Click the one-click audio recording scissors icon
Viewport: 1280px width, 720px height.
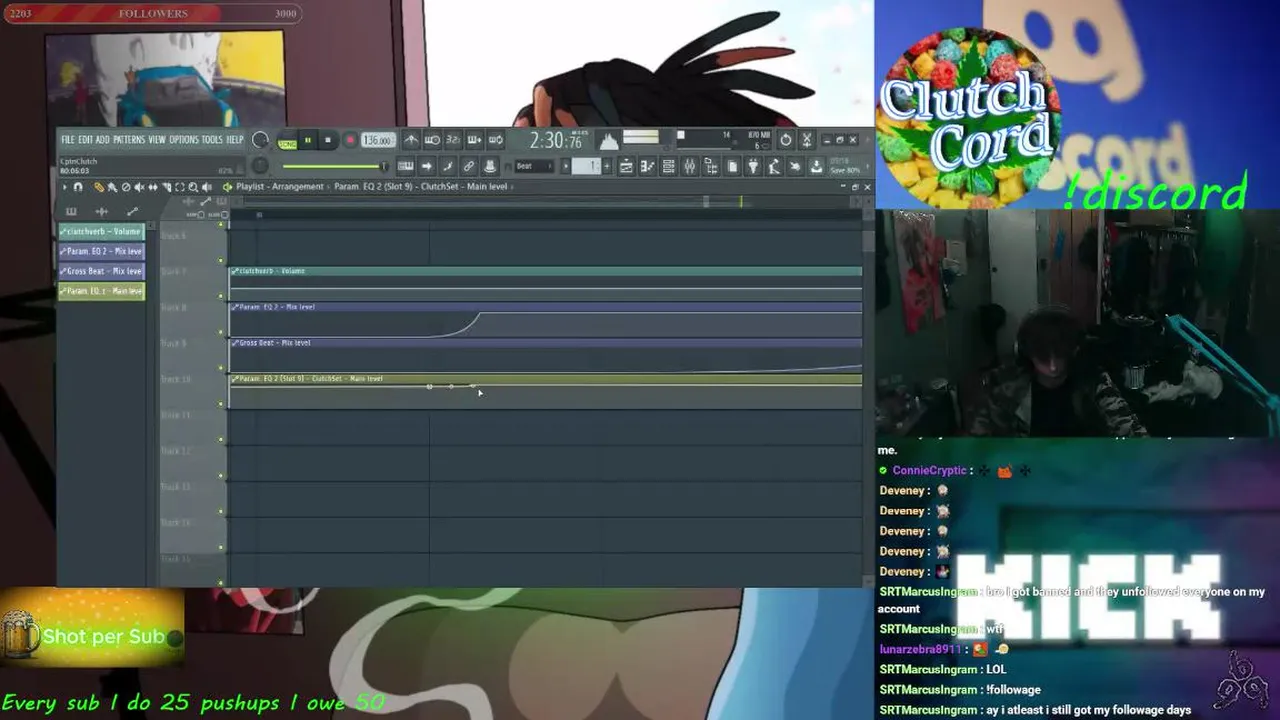806,140
